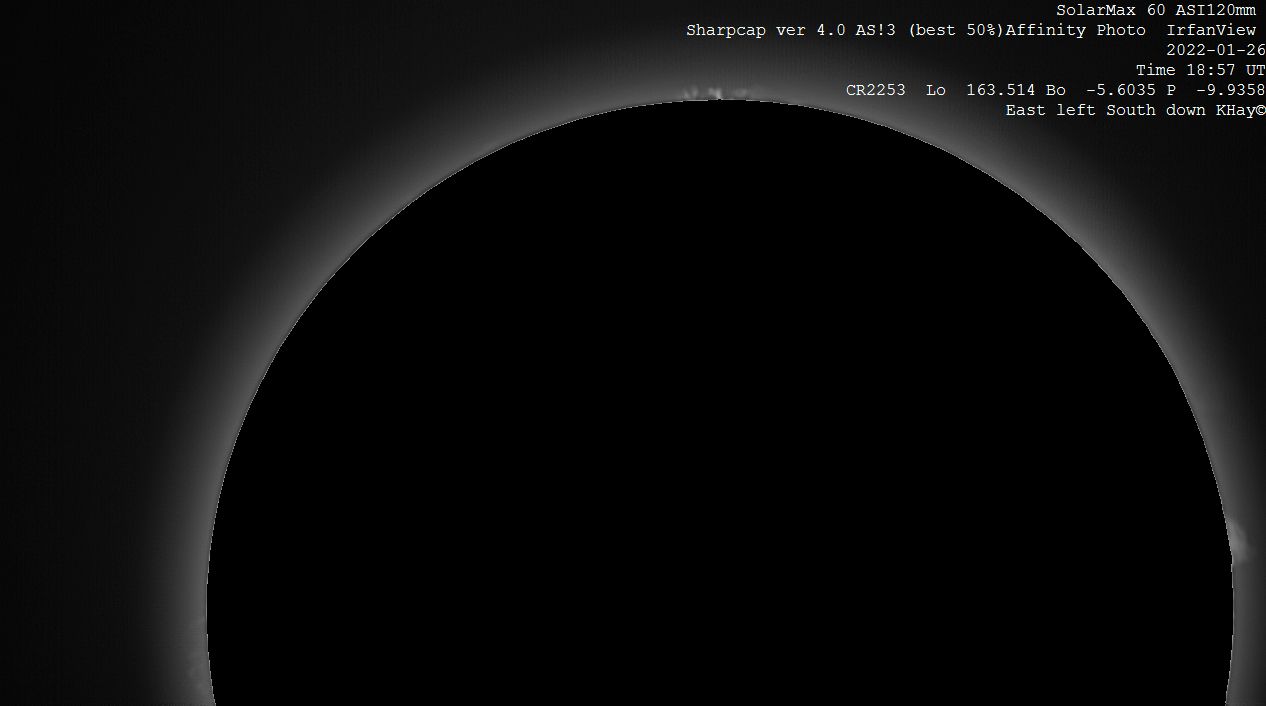Click the 2022-01-26 date stamp
Screen dimensions: 1266x706
click(1215, 50)
